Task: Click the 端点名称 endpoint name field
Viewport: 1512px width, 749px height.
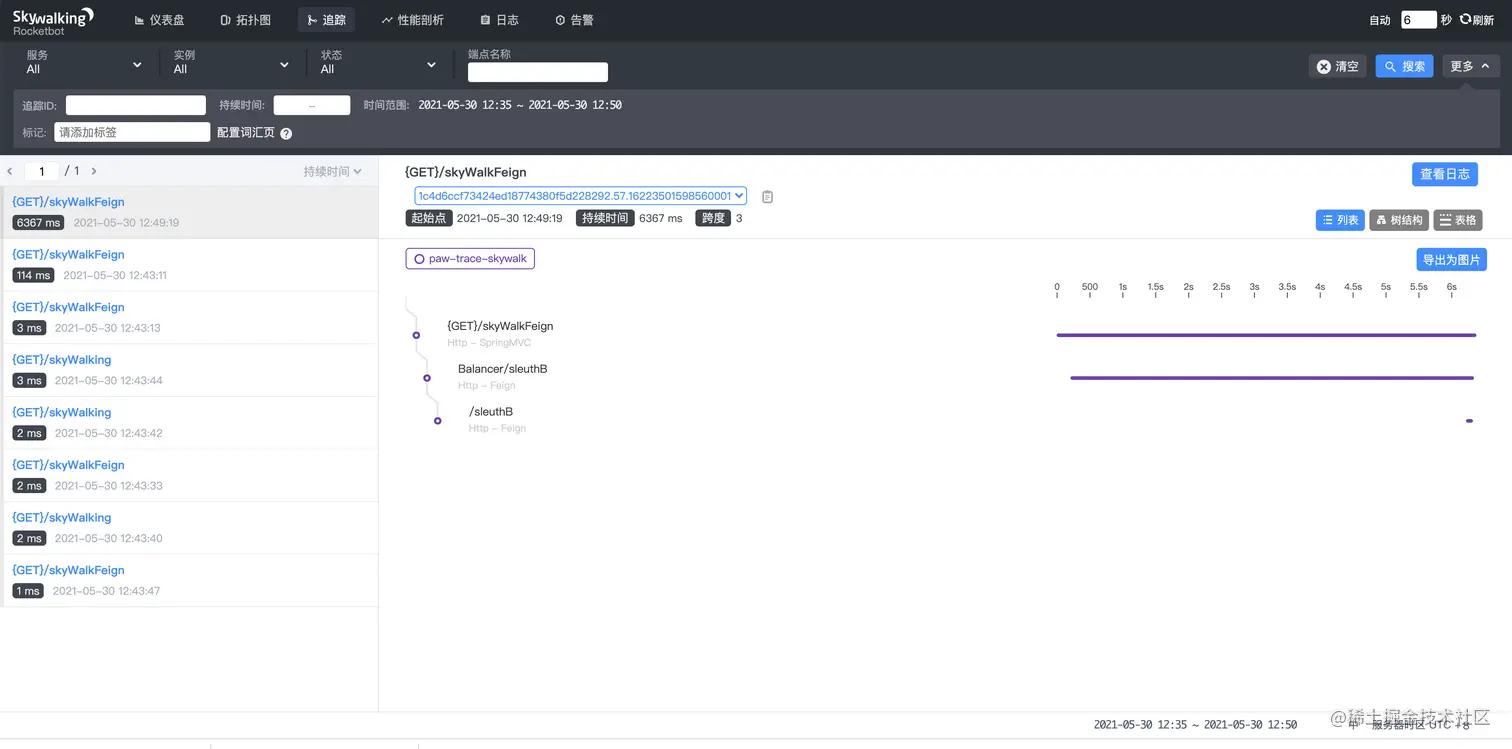Action: click(538, 72)
